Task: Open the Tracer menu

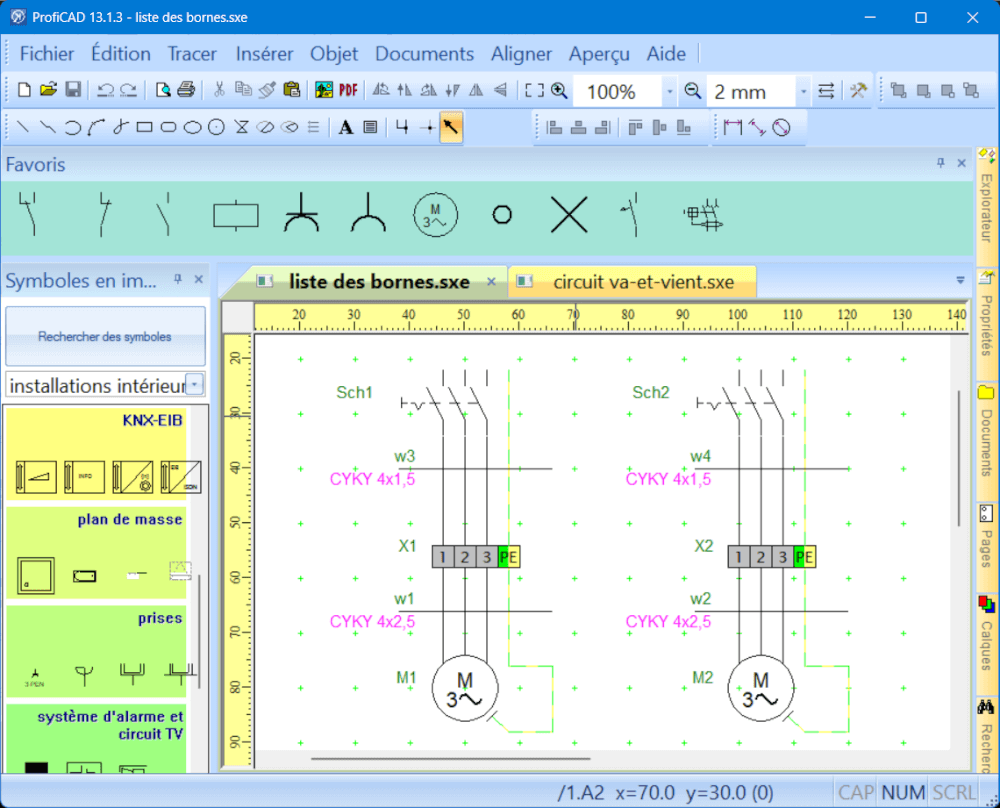Action: 192,54
